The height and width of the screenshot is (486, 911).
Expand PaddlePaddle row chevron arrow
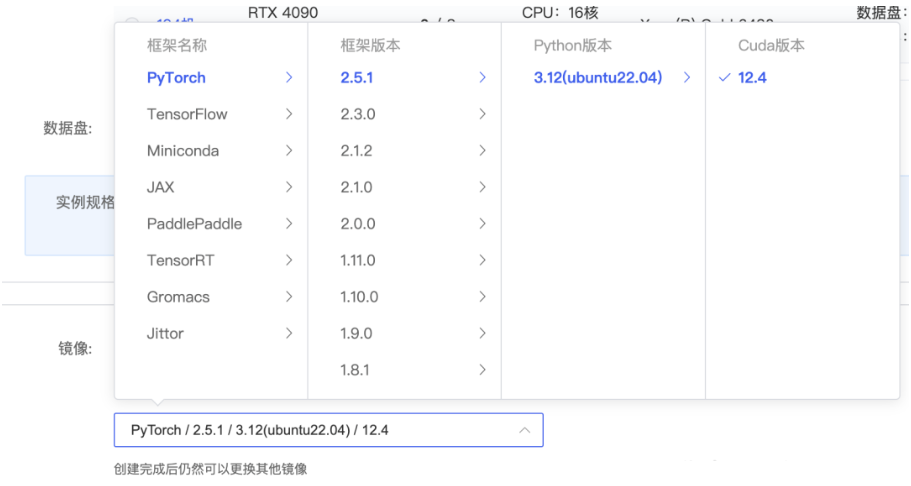pos(289,224)
